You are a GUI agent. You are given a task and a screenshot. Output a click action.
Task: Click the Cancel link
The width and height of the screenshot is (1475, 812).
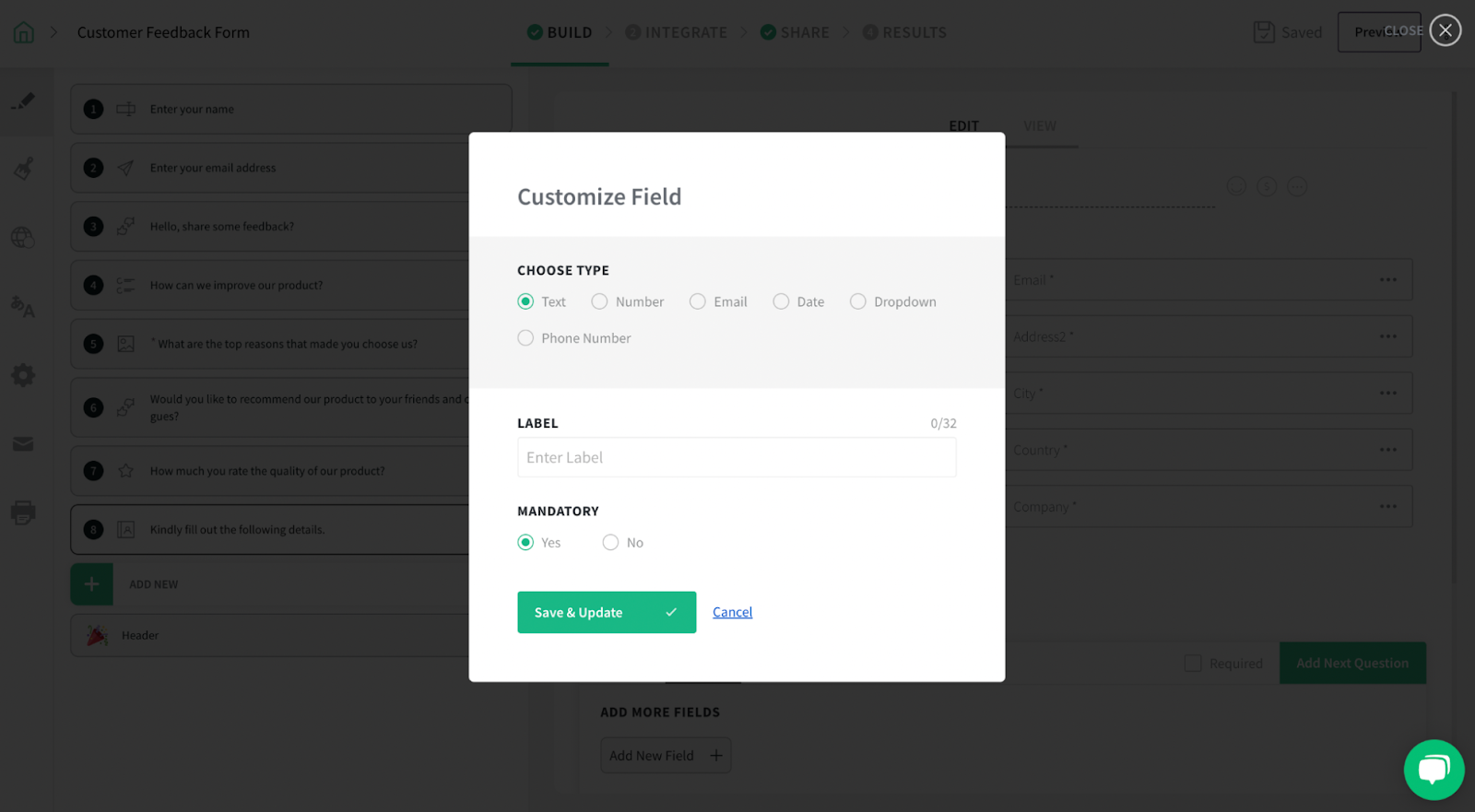732,612
